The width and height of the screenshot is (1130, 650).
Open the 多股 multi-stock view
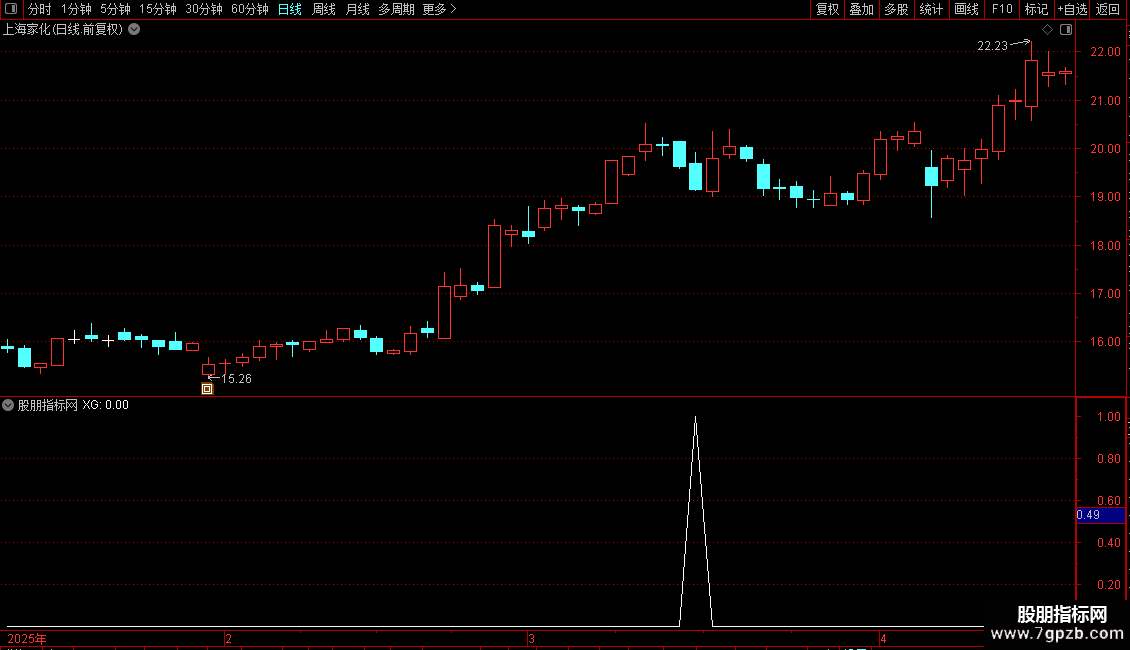pos(897,9)
